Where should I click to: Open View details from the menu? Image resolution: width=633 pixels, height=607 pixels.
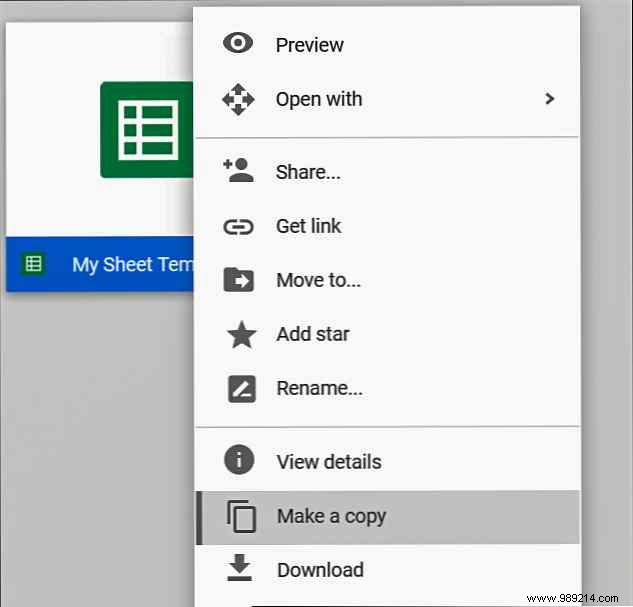pos(387,462)
